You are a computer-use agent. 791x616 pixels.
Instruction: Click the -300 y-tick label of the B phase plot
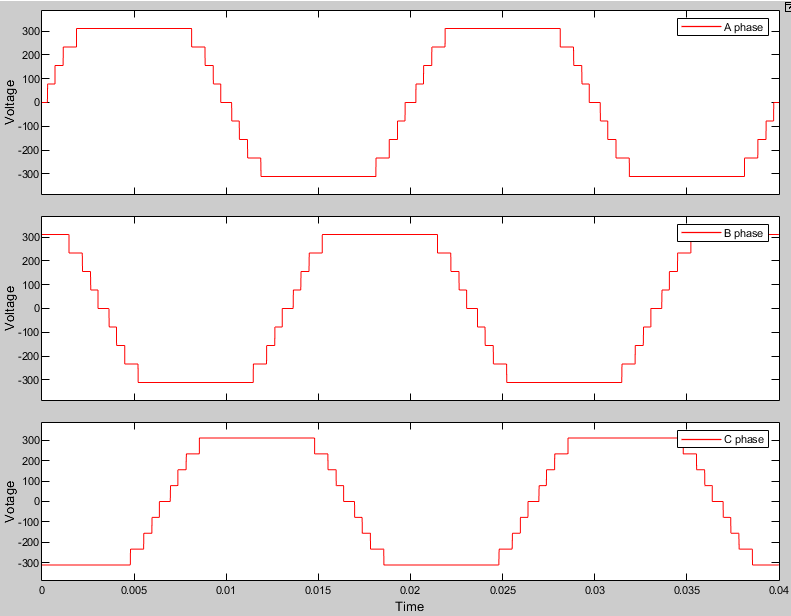[x=29, y=380]
